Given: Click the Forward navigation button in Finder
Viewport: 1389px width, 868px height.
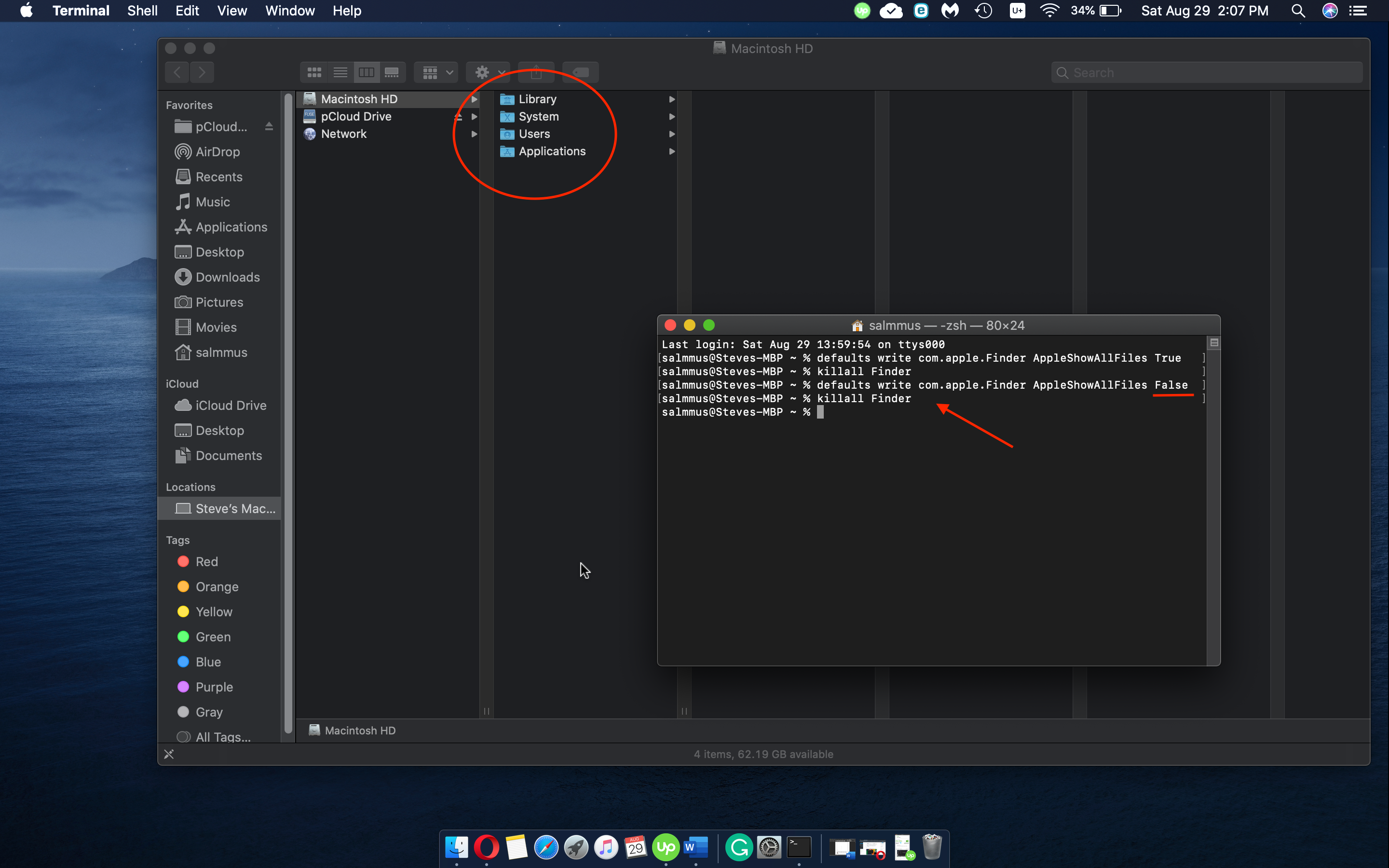Looking at the screenshot, I should tap(202, 73).
